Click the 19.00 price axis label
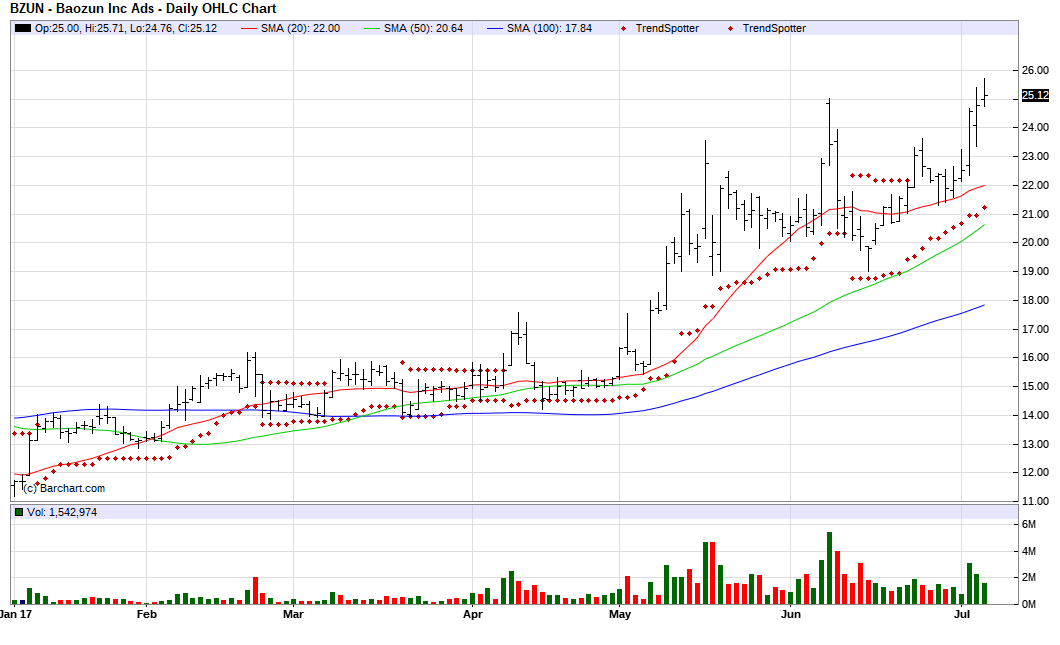The height and width of the screenshot is (645, 1060). tap(1035, 271)
